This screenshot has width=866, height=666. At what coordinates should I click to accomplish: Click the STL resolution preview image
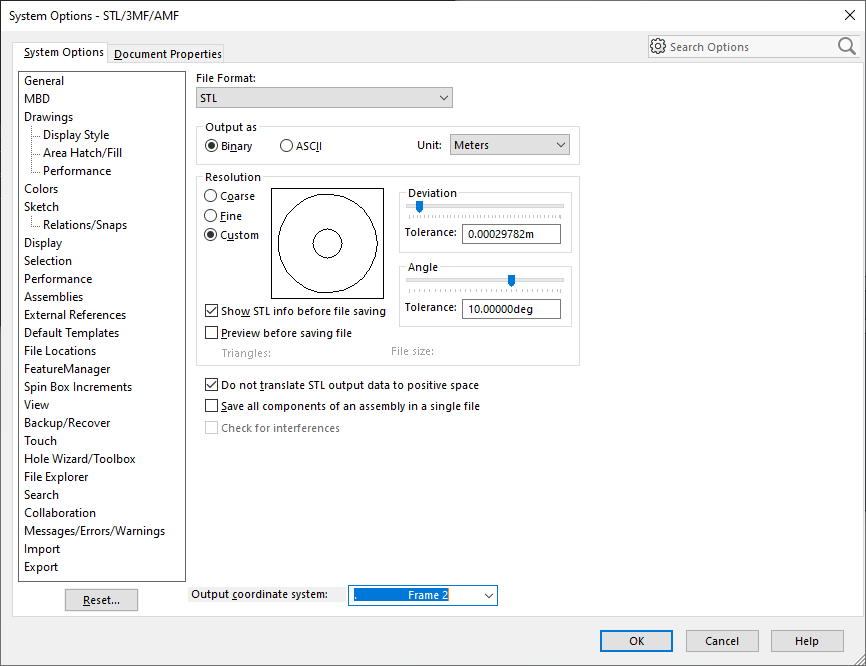click(x=327, y=243)
